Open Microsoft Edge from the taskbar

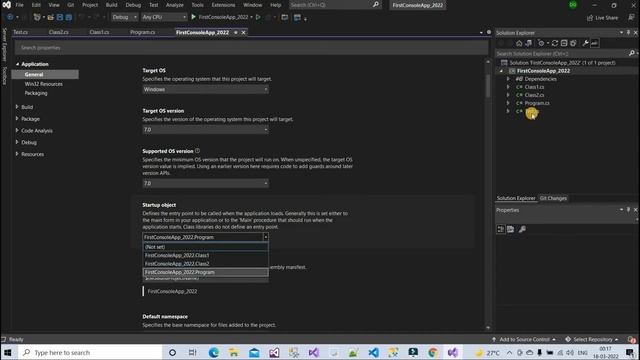coord(214,352)
